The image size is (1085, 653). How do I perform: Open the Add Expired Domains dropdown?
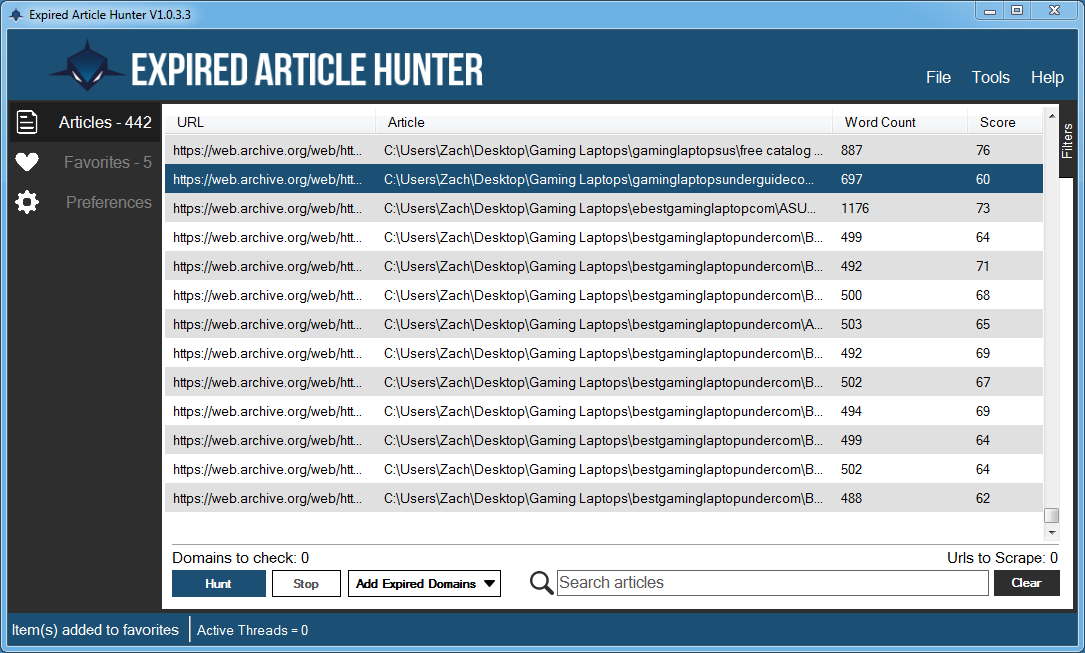pos(424,583)
